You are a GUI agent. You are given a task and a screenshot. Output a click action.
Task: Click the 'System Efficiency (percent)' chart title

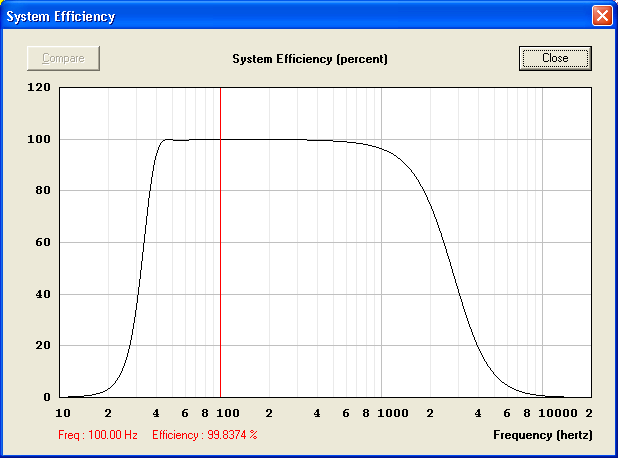[310, 59]
